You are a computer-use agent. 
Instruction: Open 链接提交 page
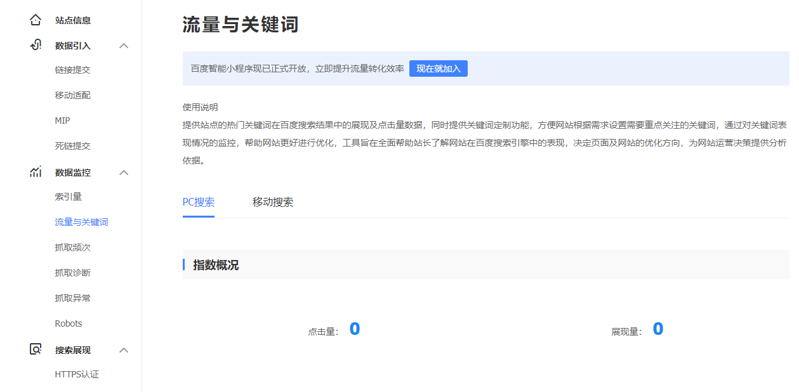pyautogui.click(x=73, y=70)
